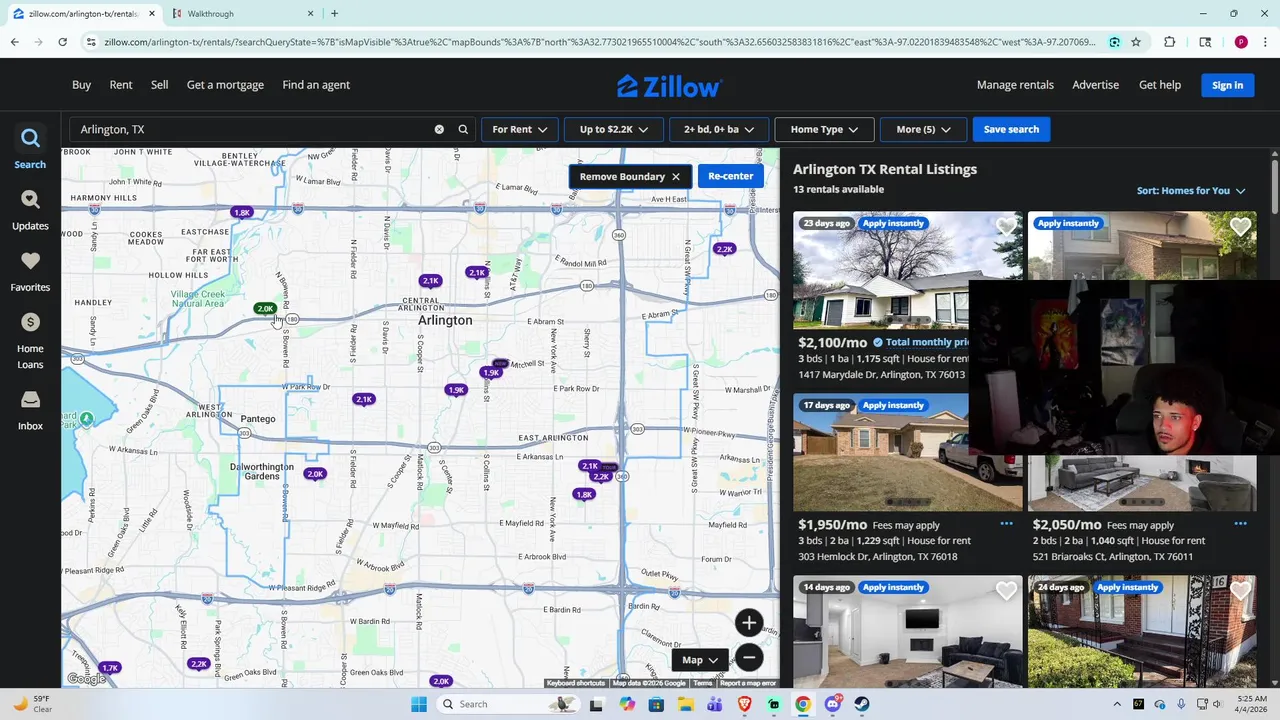Click the 2.2K marker in northeast map
1280x720 pixels.
coord(724,249)
